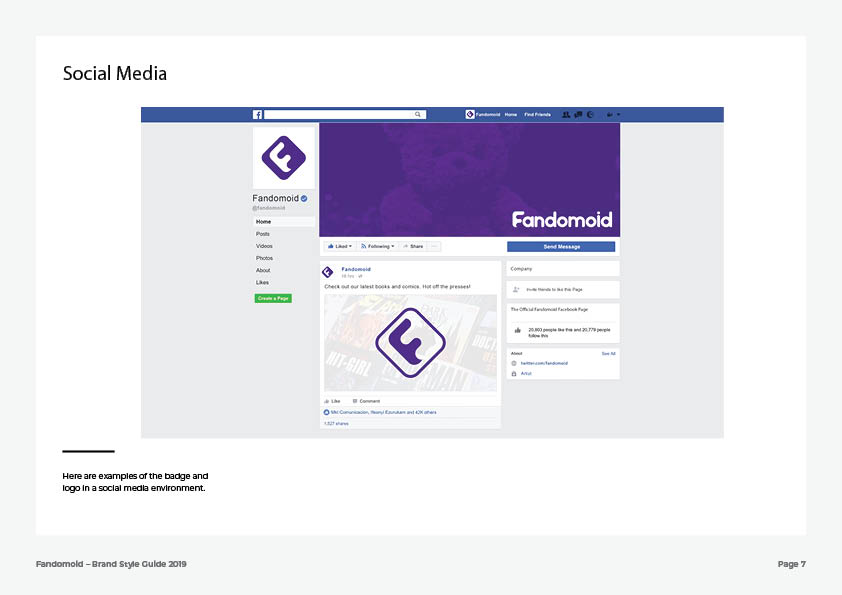Click the more options ellipsis button

click(435, 246)
